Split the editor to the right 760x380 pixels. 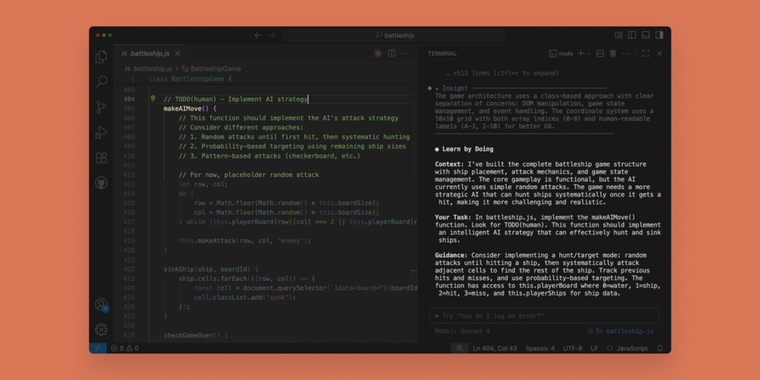[x=392, y=53]
